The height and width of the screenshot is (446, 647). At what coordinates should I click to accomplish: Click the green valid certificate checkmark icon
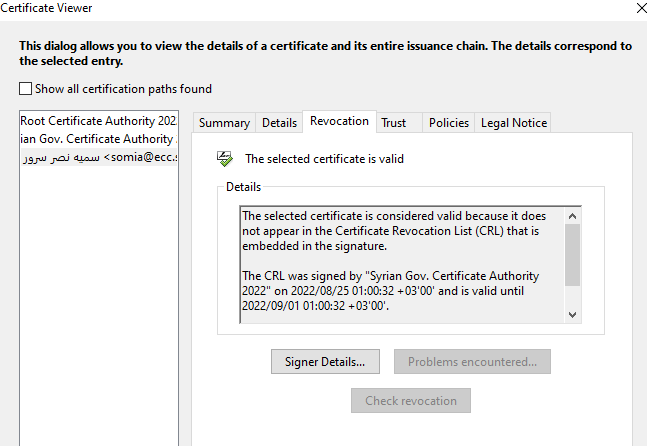pos(225,158)
